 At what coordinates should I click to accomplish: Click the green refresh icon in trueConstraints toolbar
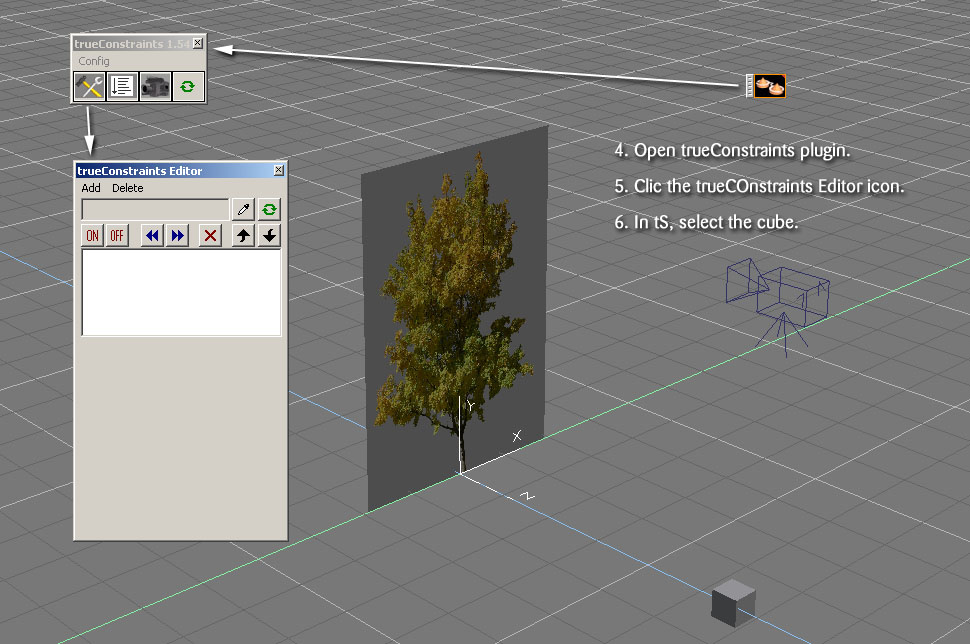[187, 87]
